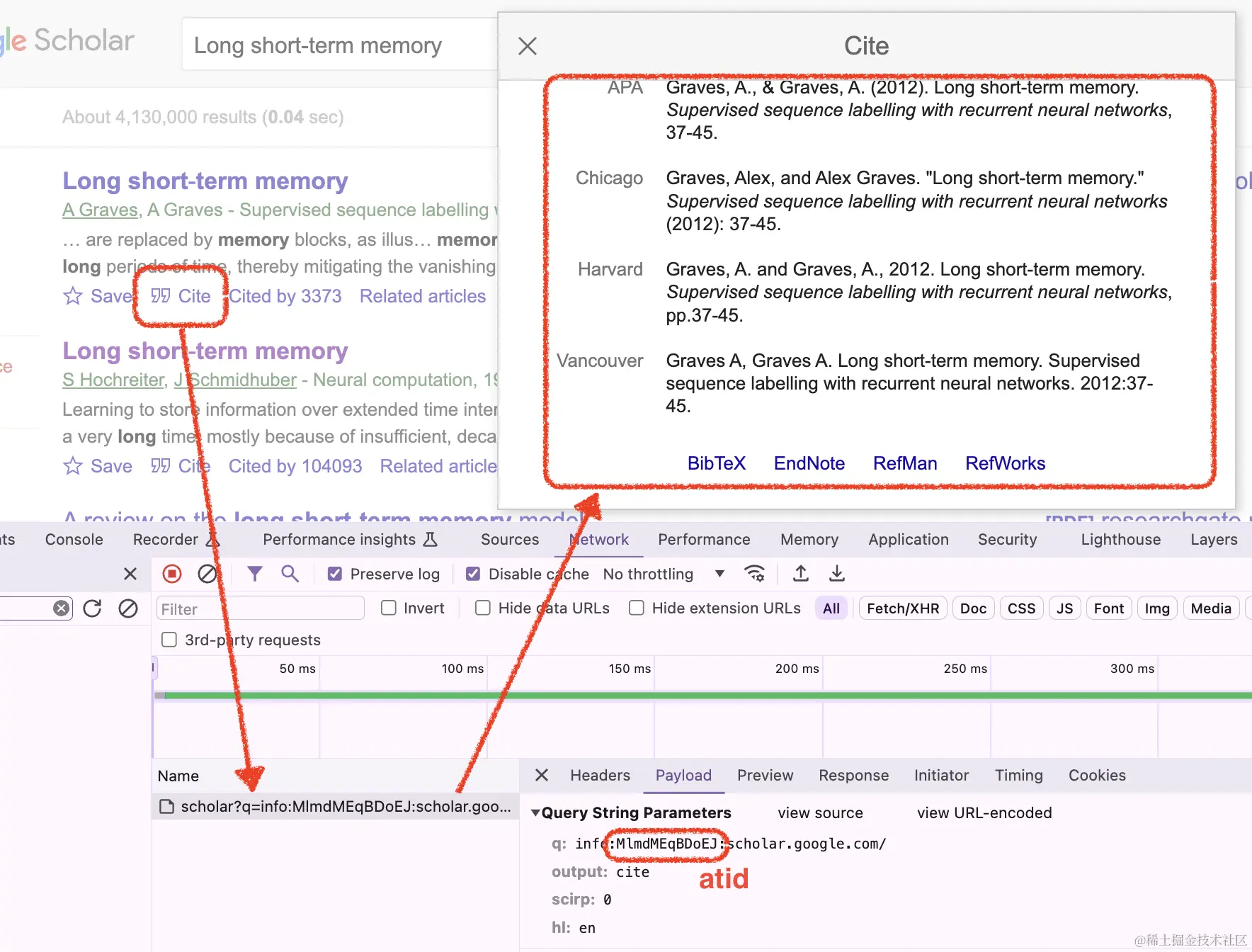Open the Headers tab of request
1252x952 pixels.
tap(601, 775)
